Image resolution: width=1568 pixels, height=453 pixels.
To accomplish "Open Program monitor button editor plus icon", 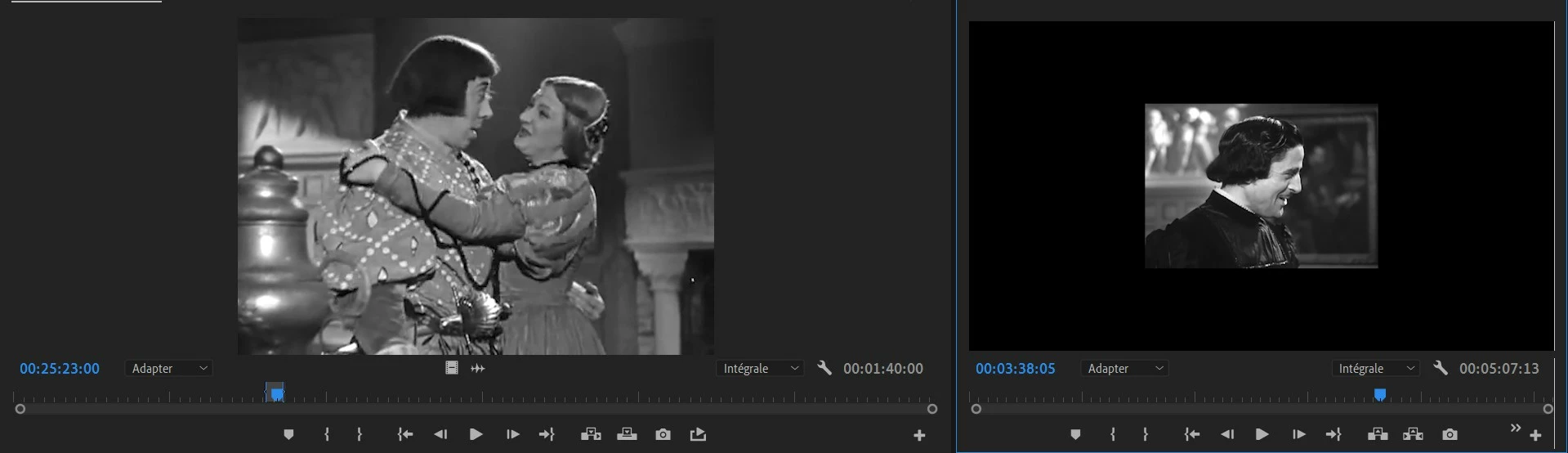I will coord(1535,436).
